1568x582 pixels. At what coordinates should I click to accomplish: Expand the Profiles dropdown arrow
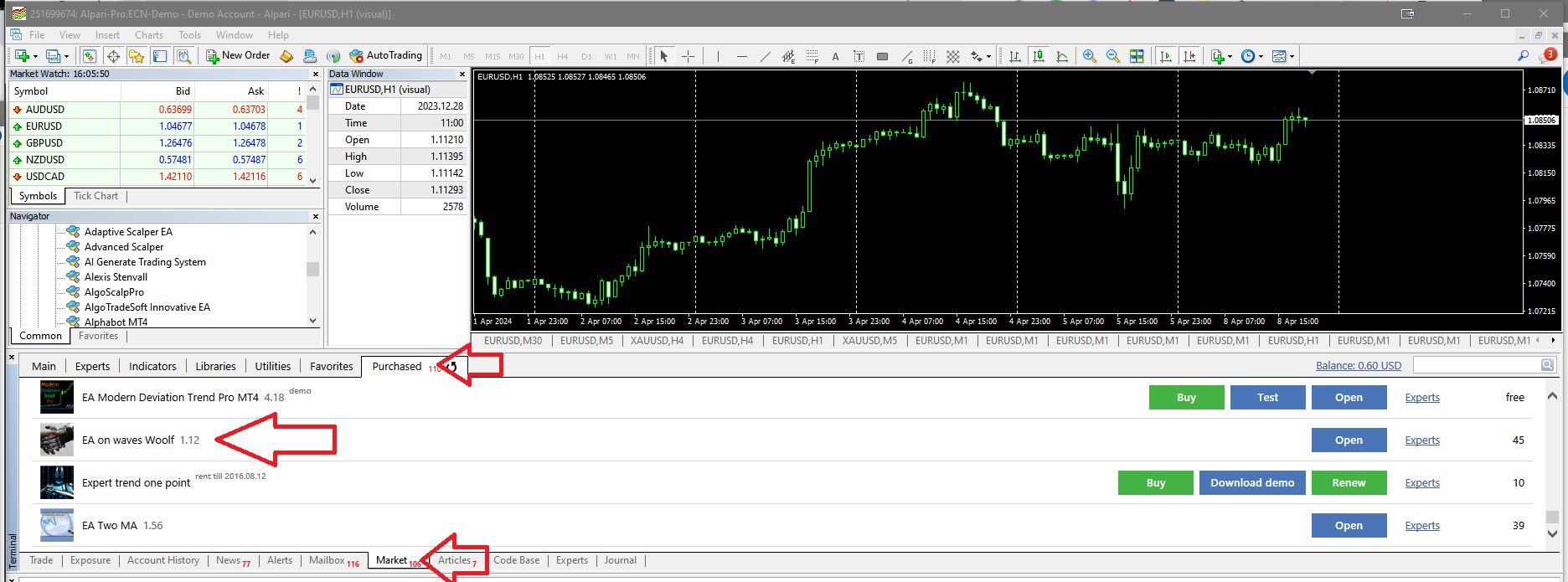point(66,57)
